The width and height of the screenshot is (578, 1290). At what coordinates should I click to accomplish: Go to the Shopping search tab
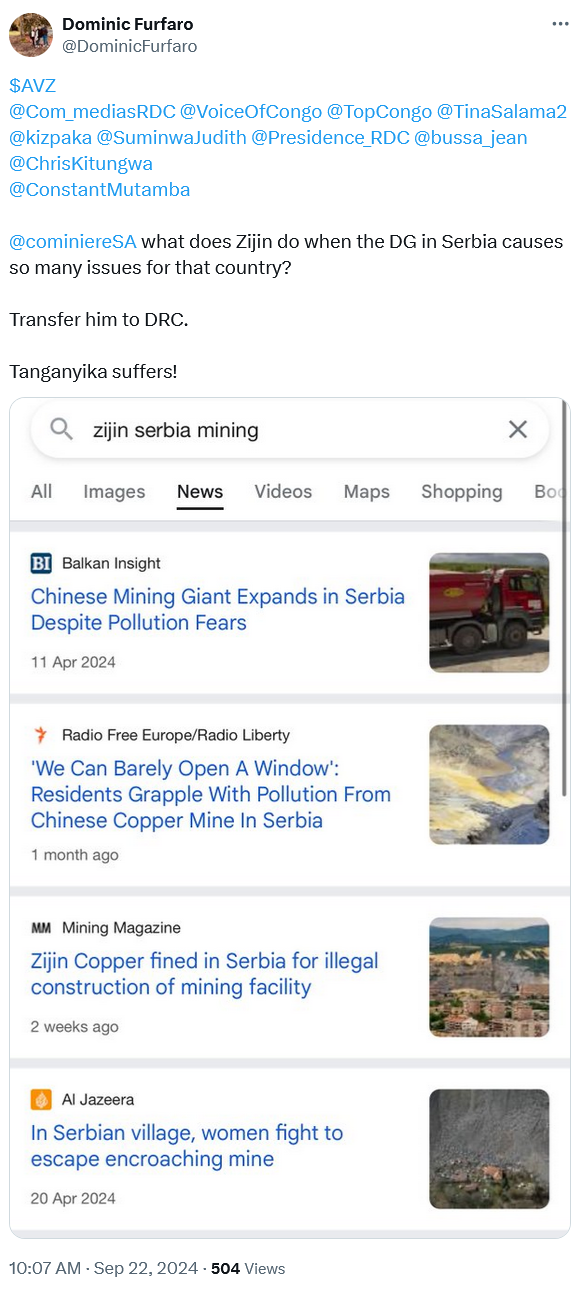pos(462,492)
